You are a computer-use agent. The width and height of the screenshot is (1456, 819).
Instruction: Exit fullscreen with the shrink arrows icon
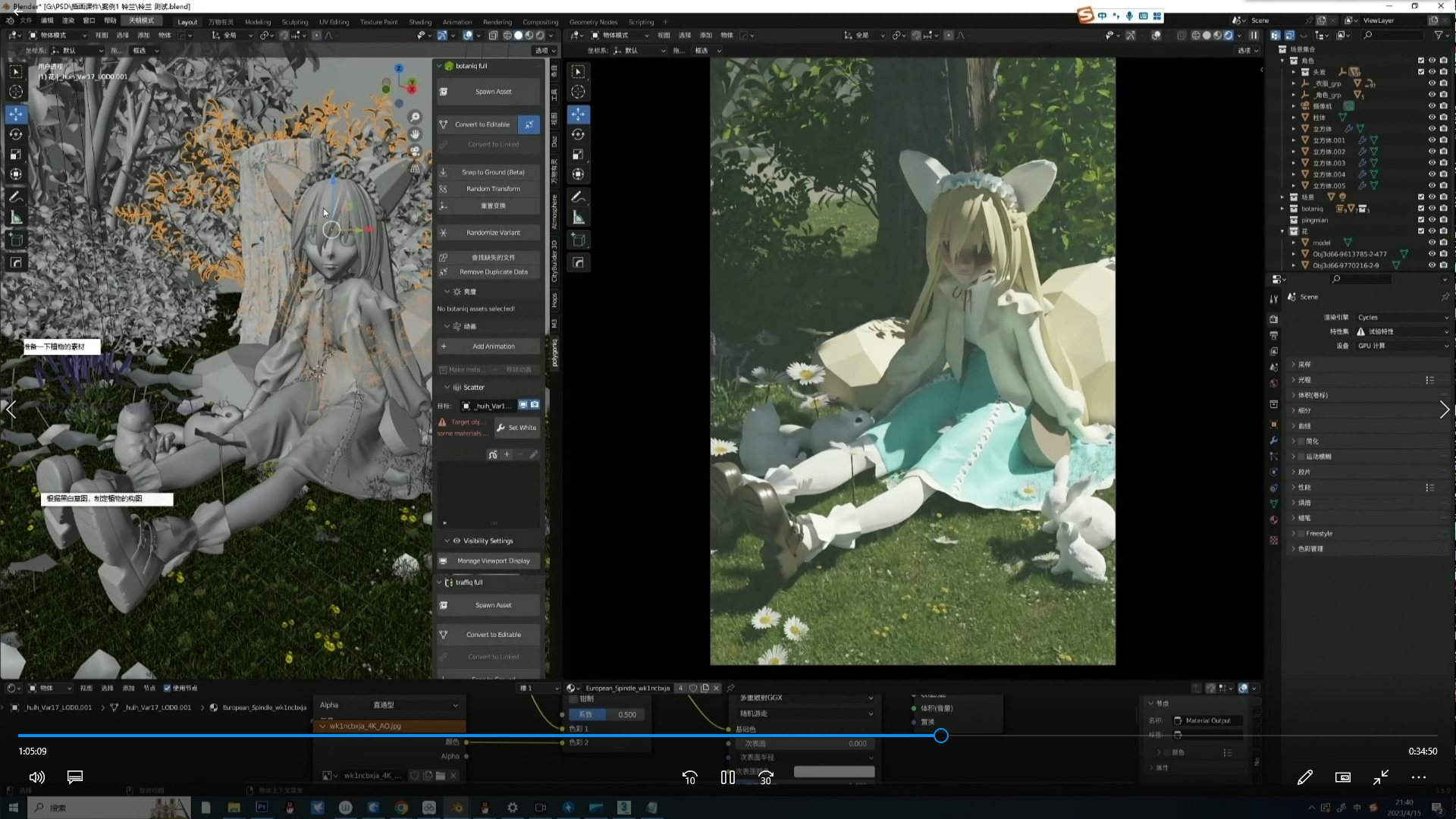(x=1381, y=777)
